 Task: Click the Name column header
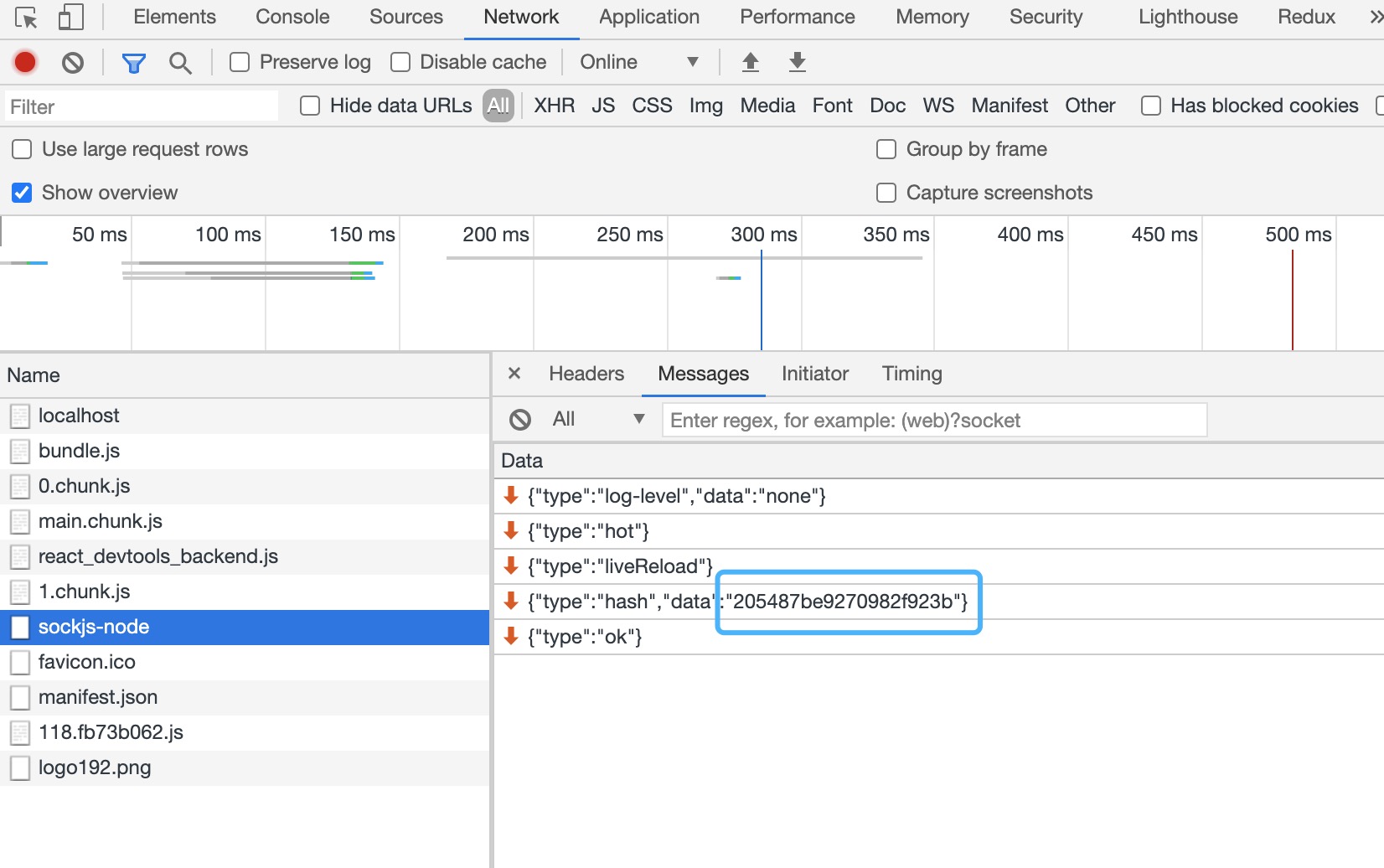point(245,375)
